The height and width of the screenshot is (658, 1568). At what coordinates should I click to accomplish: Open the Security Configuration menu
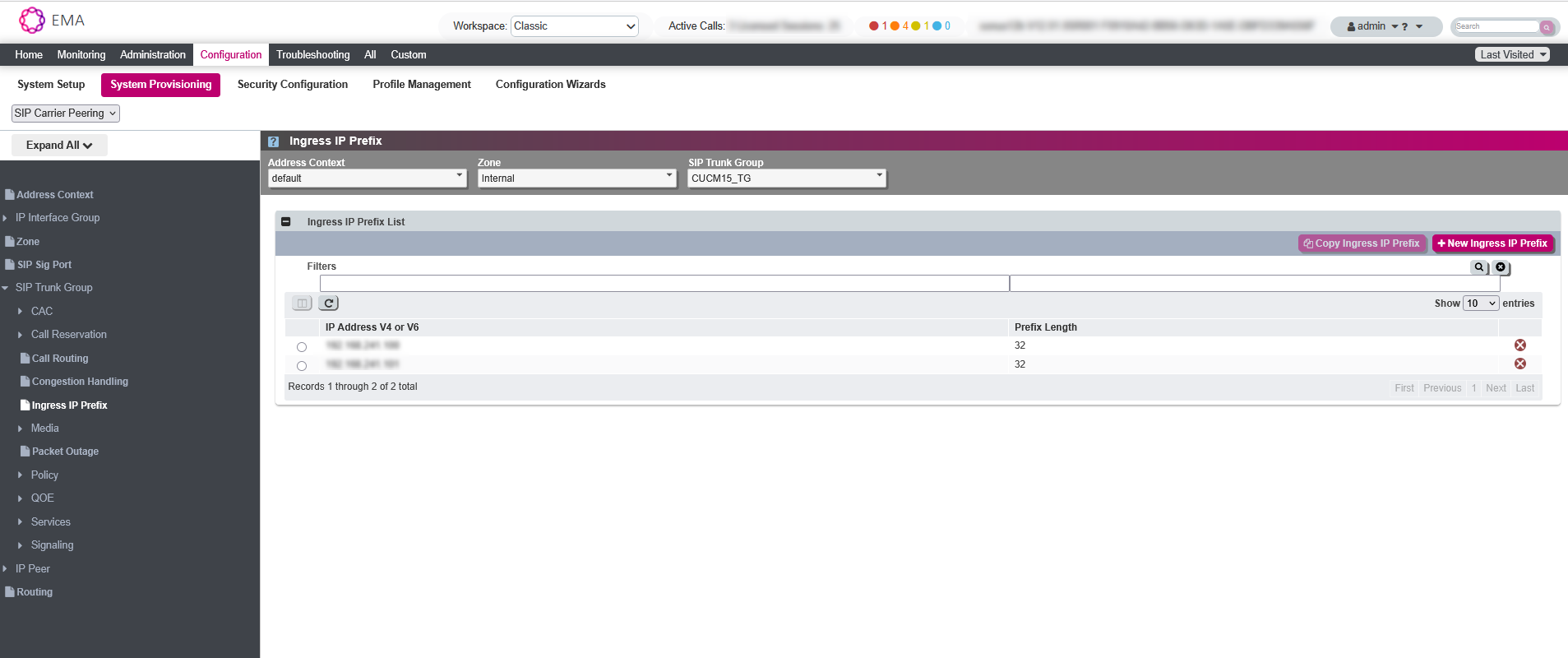tap(292, 85)
